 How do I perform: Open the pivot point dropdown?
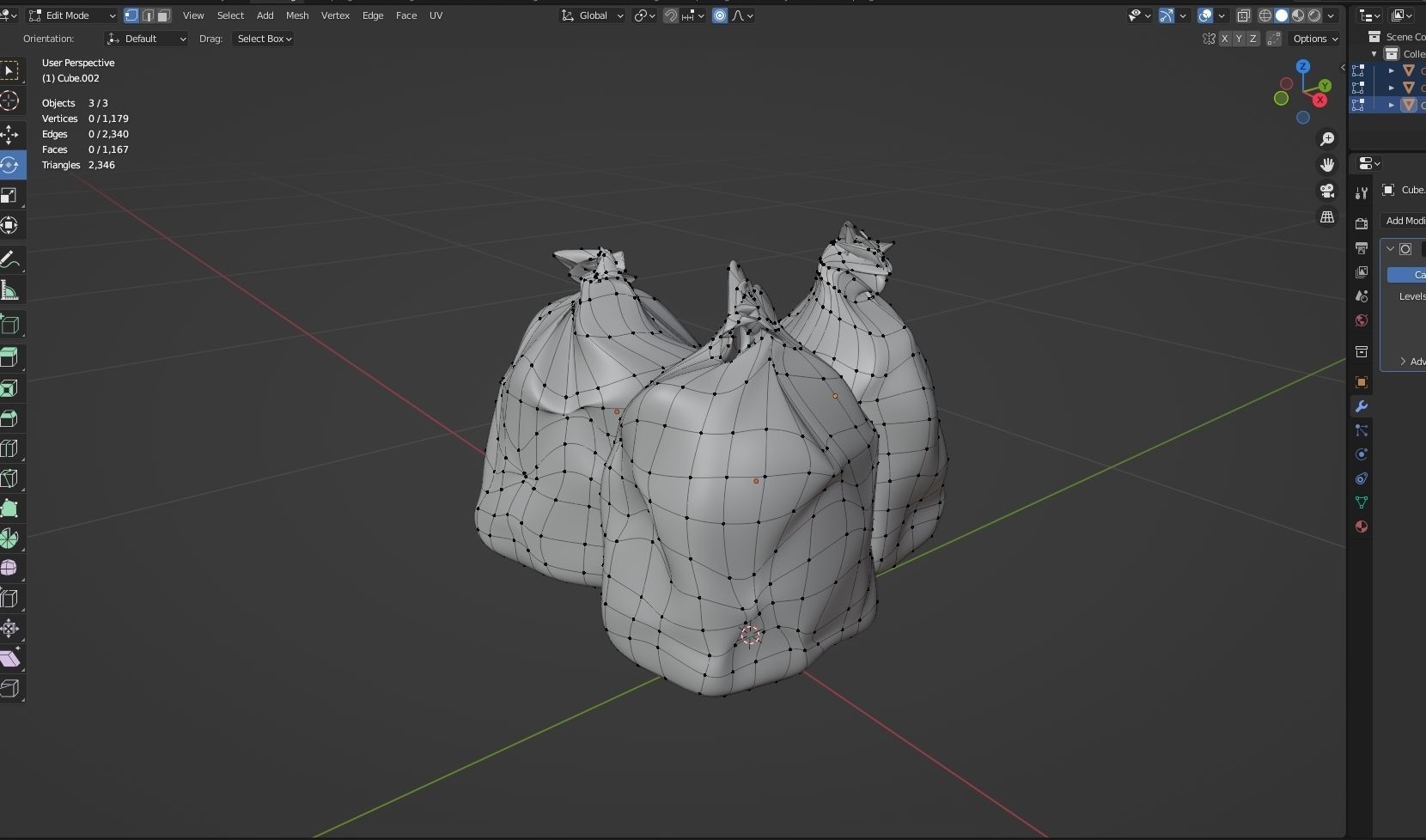[x=644, y=15]
